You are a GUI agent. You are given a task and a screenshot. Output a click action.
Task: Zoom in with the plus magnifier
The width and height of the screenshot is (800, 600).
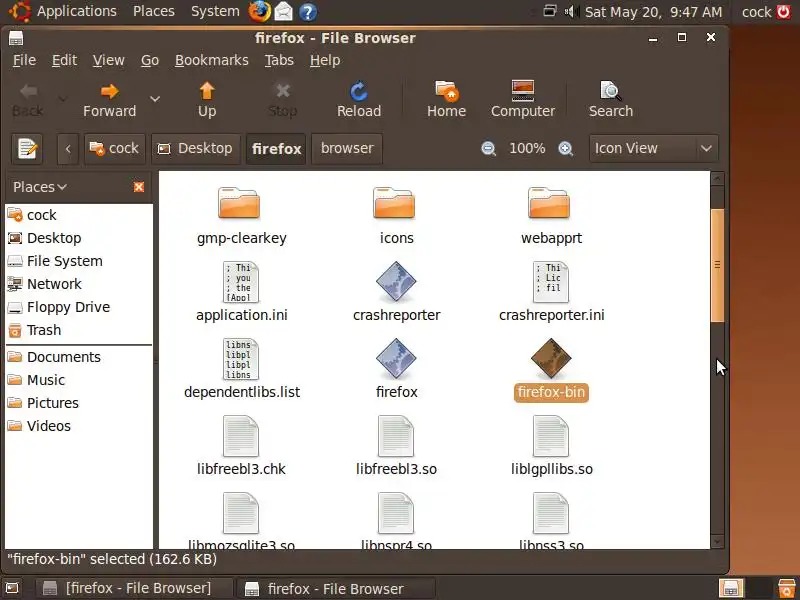click(565, 148)
